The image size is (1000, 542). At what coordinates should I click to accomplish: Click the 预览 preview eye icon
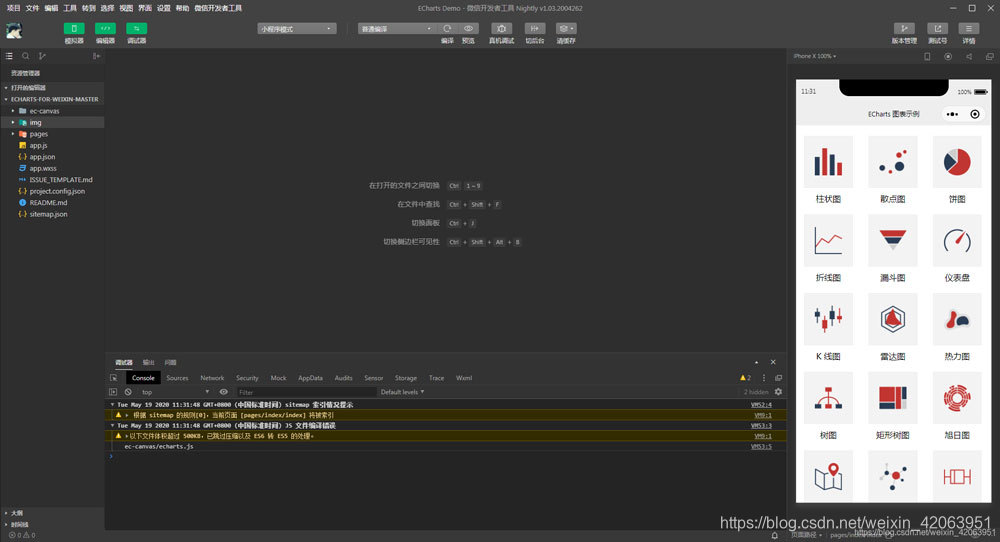(468, 29)
